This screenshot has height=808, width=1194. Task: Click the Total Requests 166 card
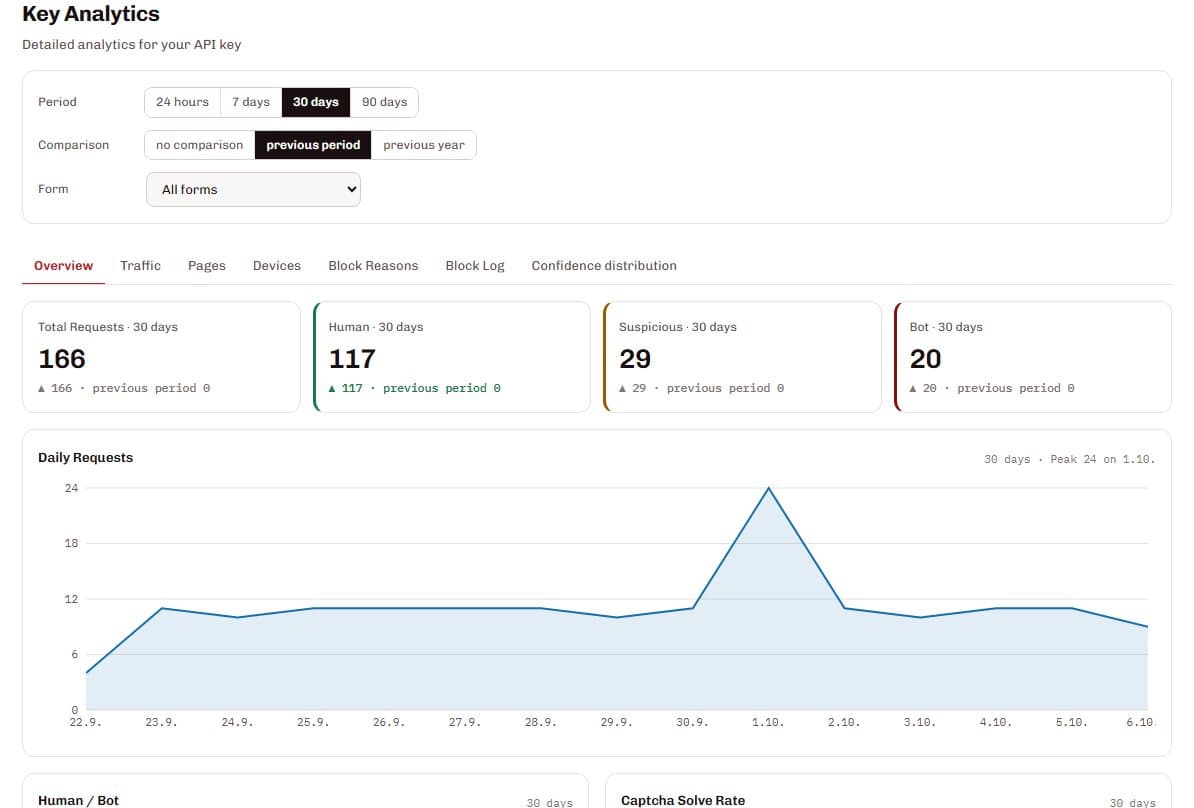pos(161,357)
